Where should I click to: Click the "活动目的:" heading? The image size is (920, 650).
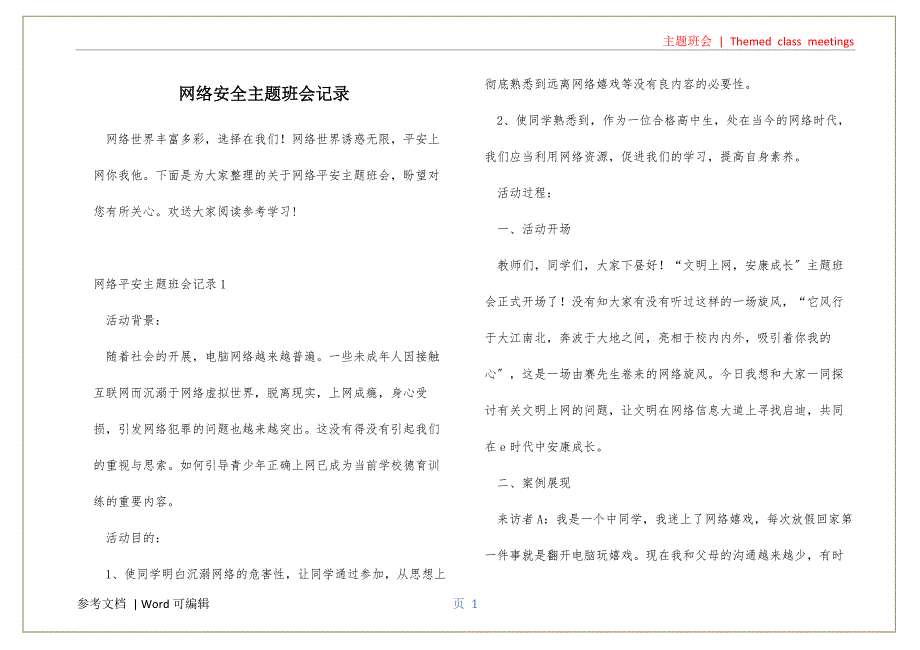(131, 538)
